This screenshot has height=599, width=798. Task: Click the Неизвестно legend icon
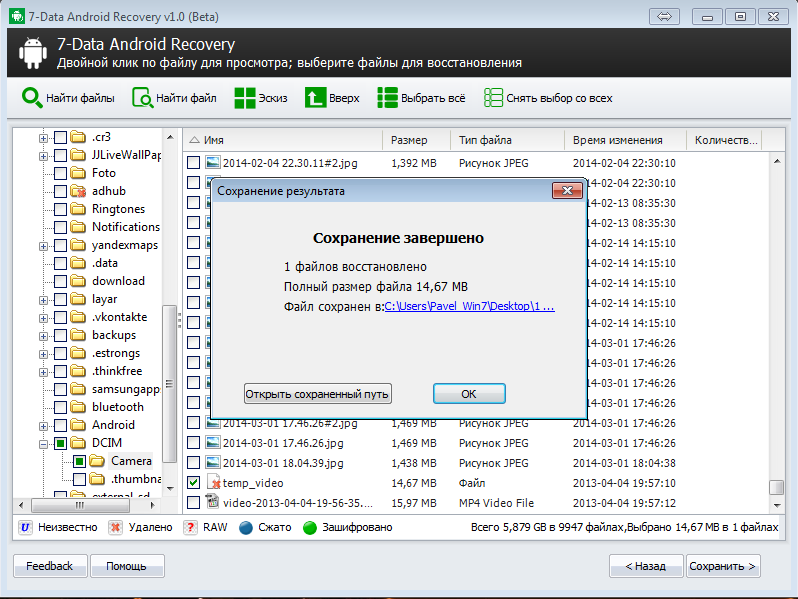coord(25,527)
